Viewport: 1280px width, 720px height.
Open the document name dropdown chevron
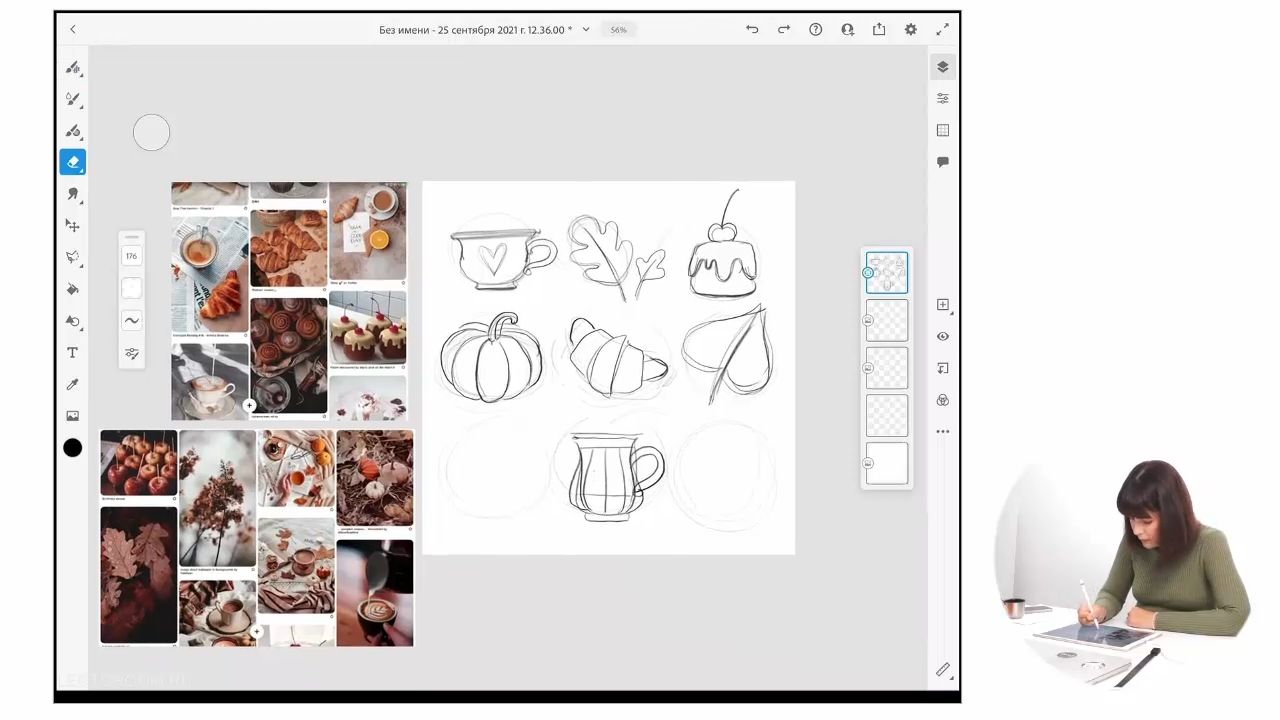pos(586,30)
